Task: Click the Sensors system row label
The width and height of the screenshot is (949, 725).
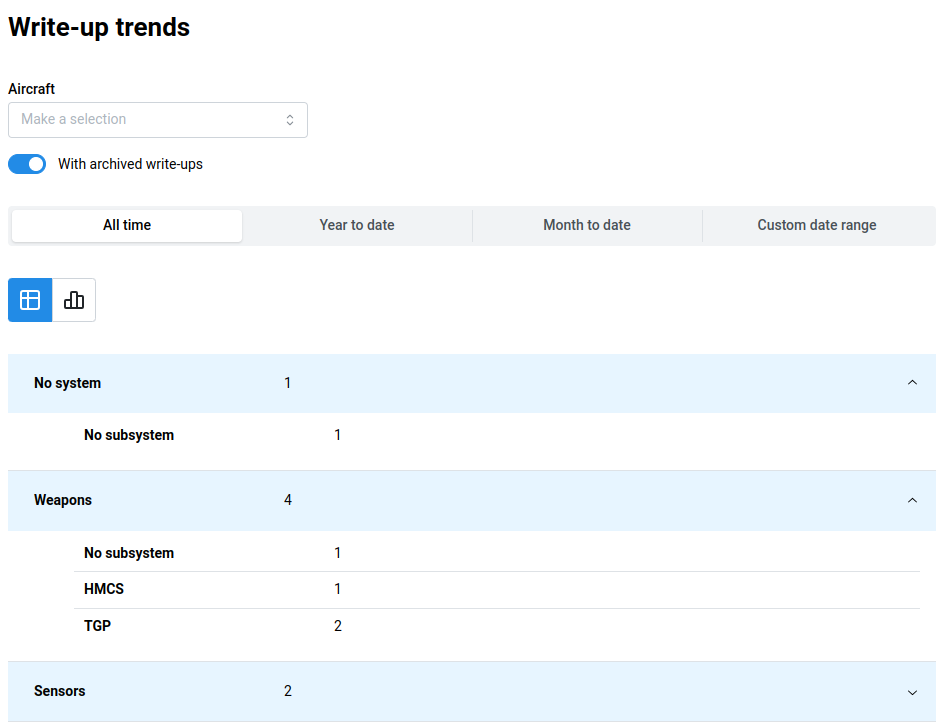Action: click(60, 691)
